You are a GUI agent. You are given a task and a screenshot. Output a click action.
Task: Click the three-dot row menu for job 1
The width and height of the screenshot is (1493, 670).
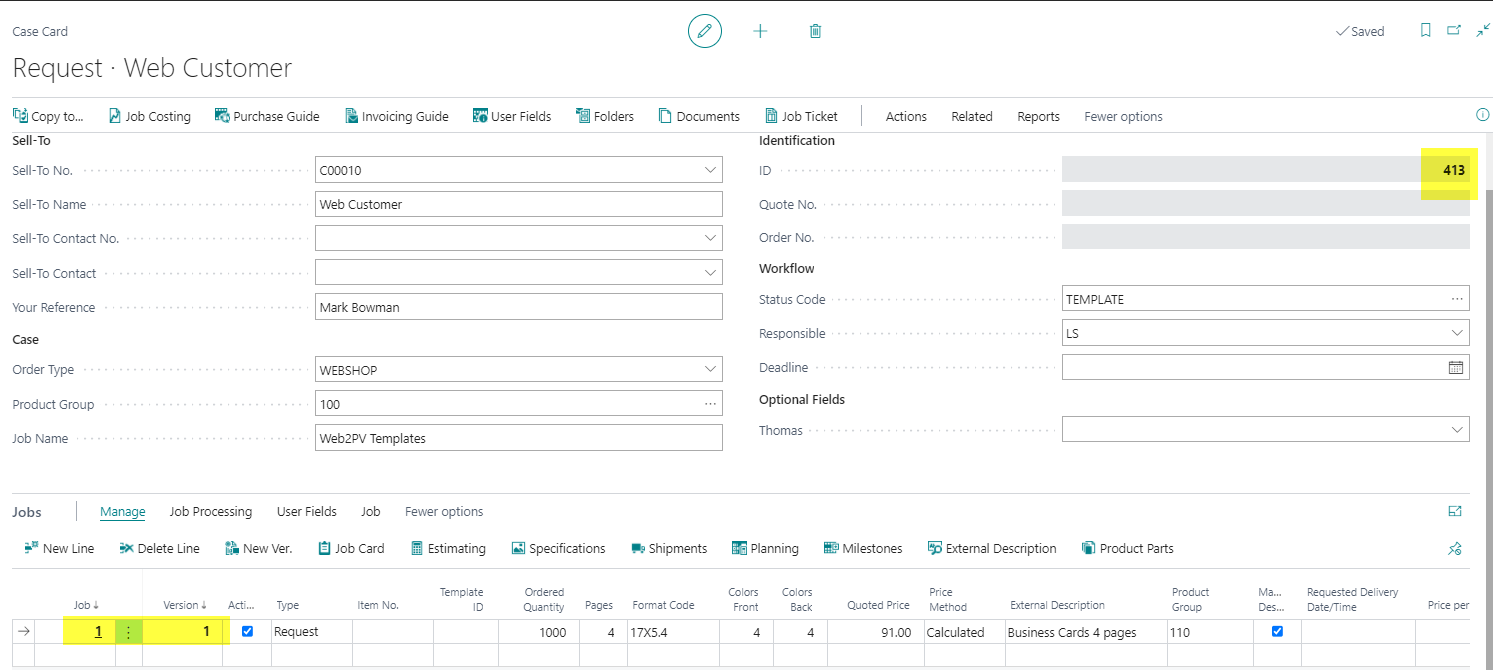point(128,632)
